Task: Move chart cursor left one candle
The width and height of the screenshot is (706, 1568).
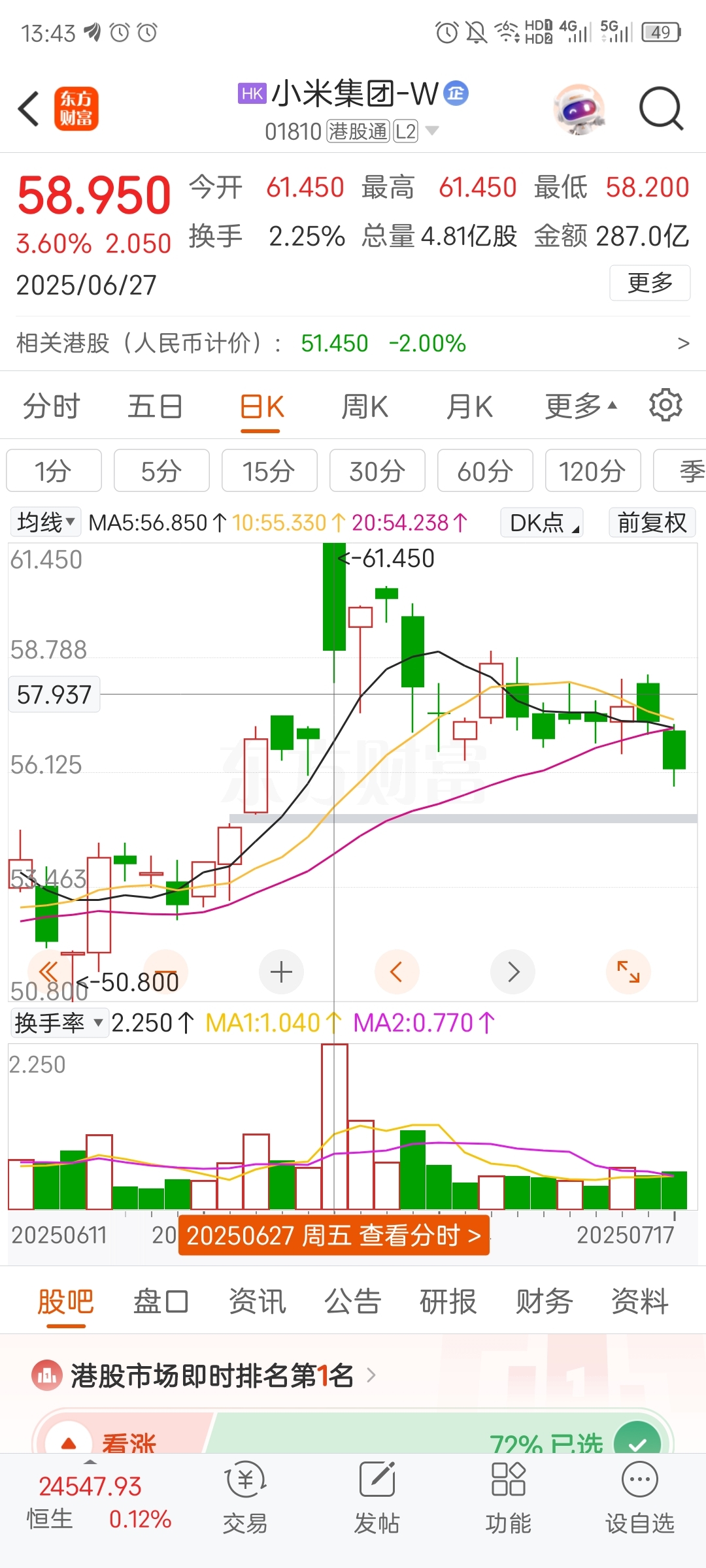Action: coord(396,972)
